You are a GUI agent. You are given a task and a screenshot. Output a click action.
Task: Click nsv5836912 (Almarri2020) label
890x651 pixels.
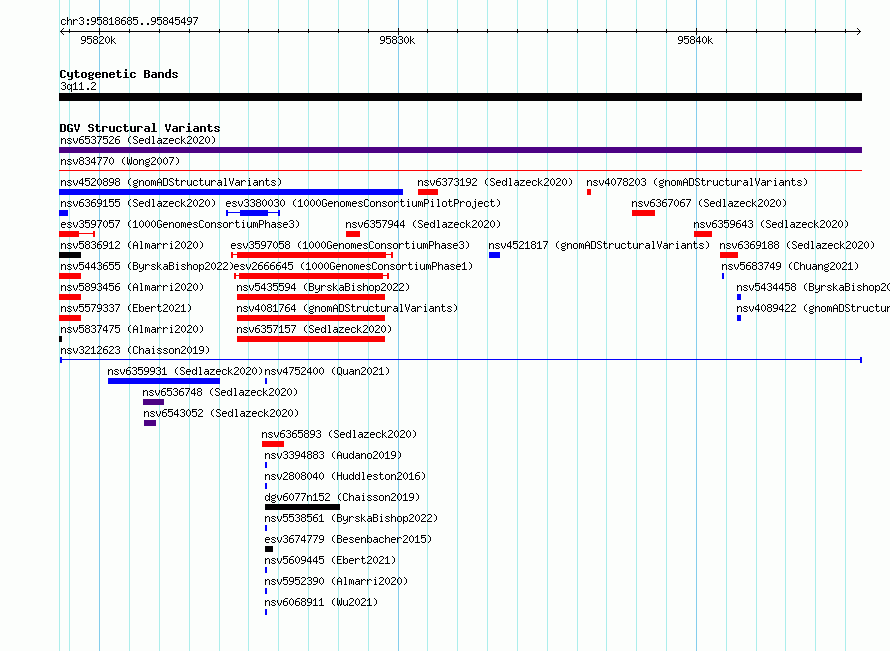[x=132, y=245]
